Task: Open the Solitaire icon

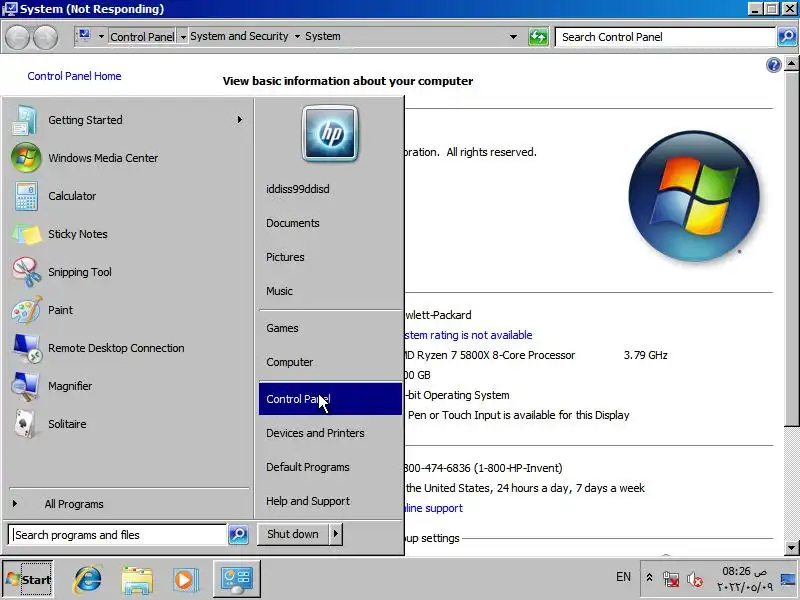Action: tap(24, 424)
